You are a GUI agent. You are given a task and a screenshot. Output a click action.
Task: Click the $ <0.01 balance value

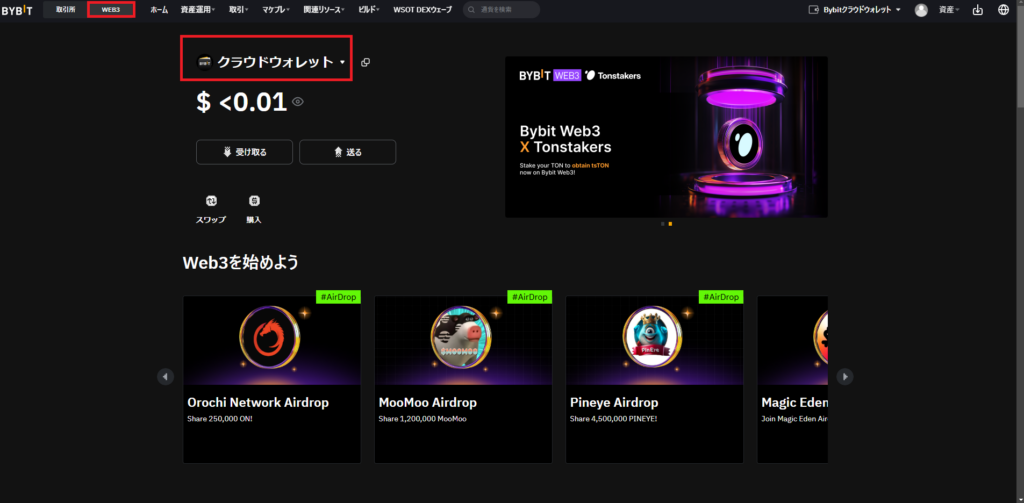[242, 102]
